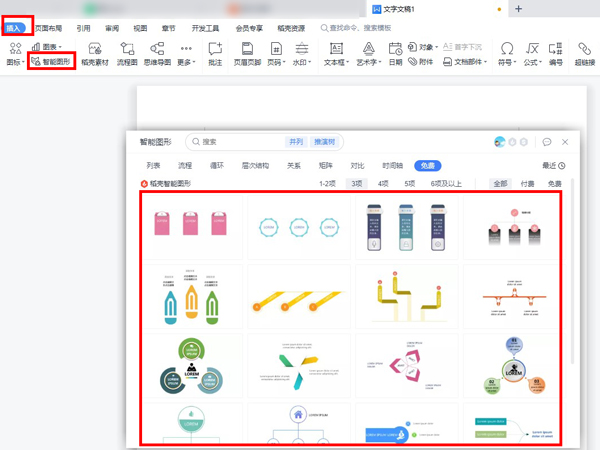This screenshot has height=450, width=600.
Task: Open the 思维导图 mind map tool
Action: [157, 53]
